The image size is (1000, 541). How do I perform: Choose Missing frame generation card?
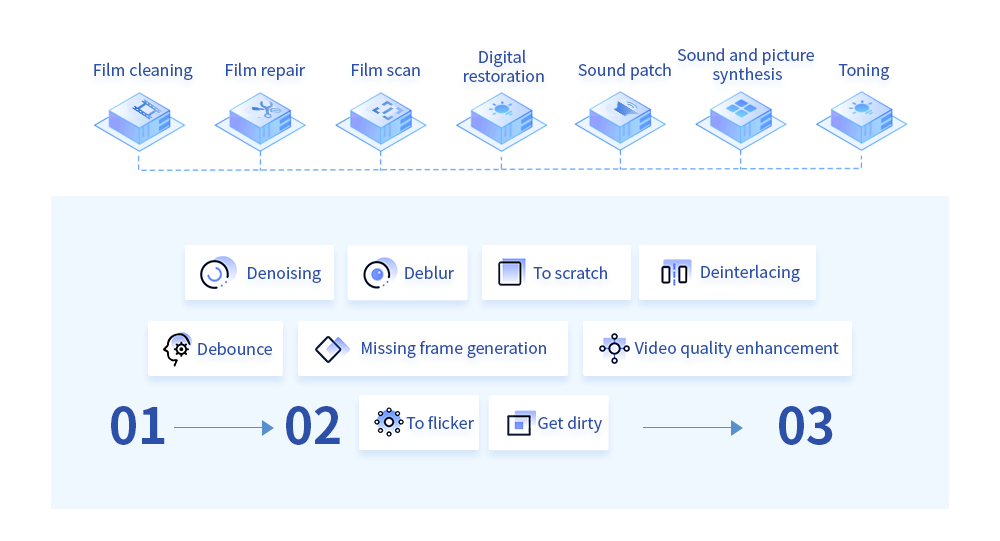[432, 349]
